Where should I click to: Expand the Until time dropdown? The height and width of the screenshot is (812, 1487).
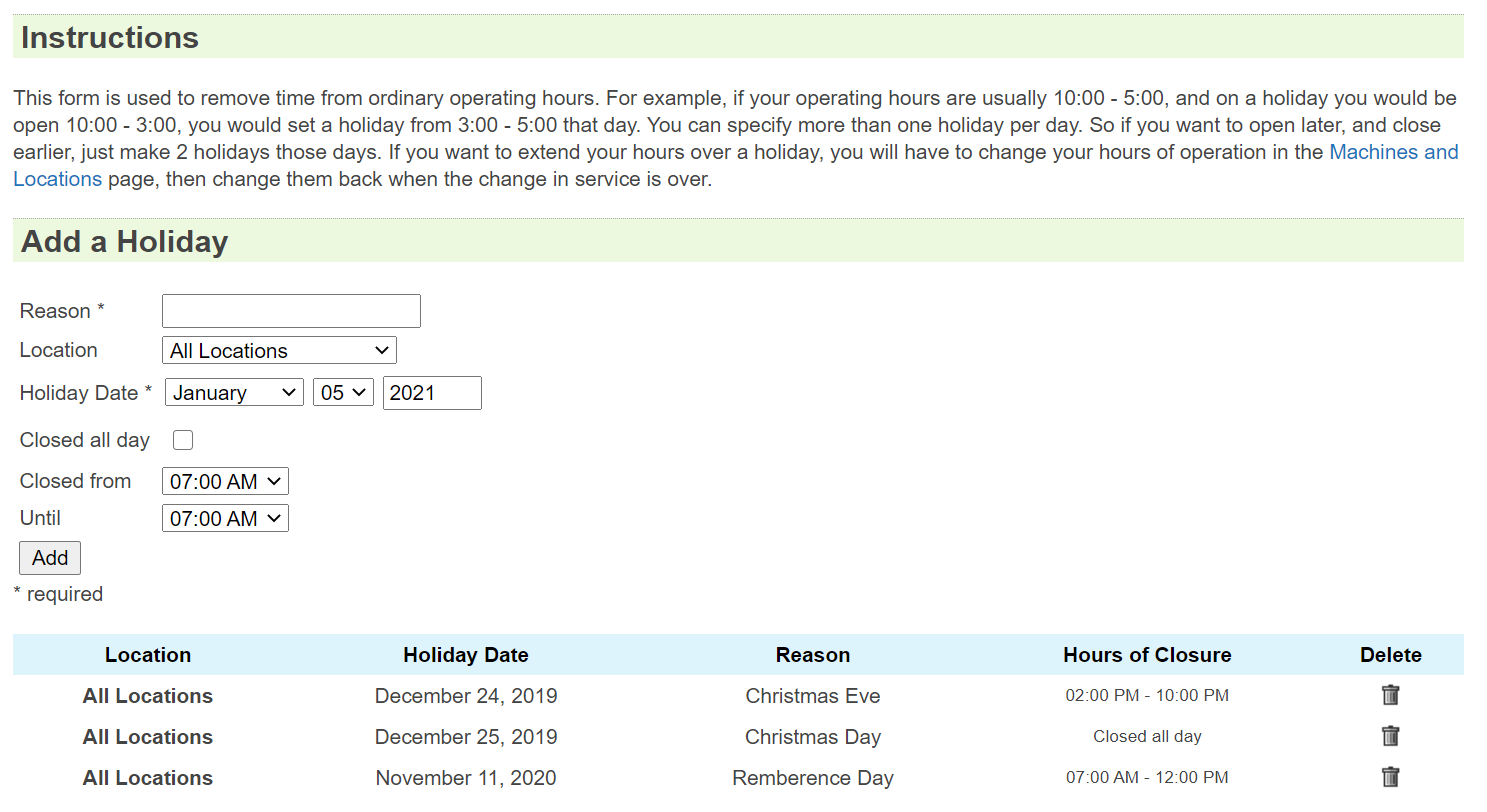click(225, 518)
